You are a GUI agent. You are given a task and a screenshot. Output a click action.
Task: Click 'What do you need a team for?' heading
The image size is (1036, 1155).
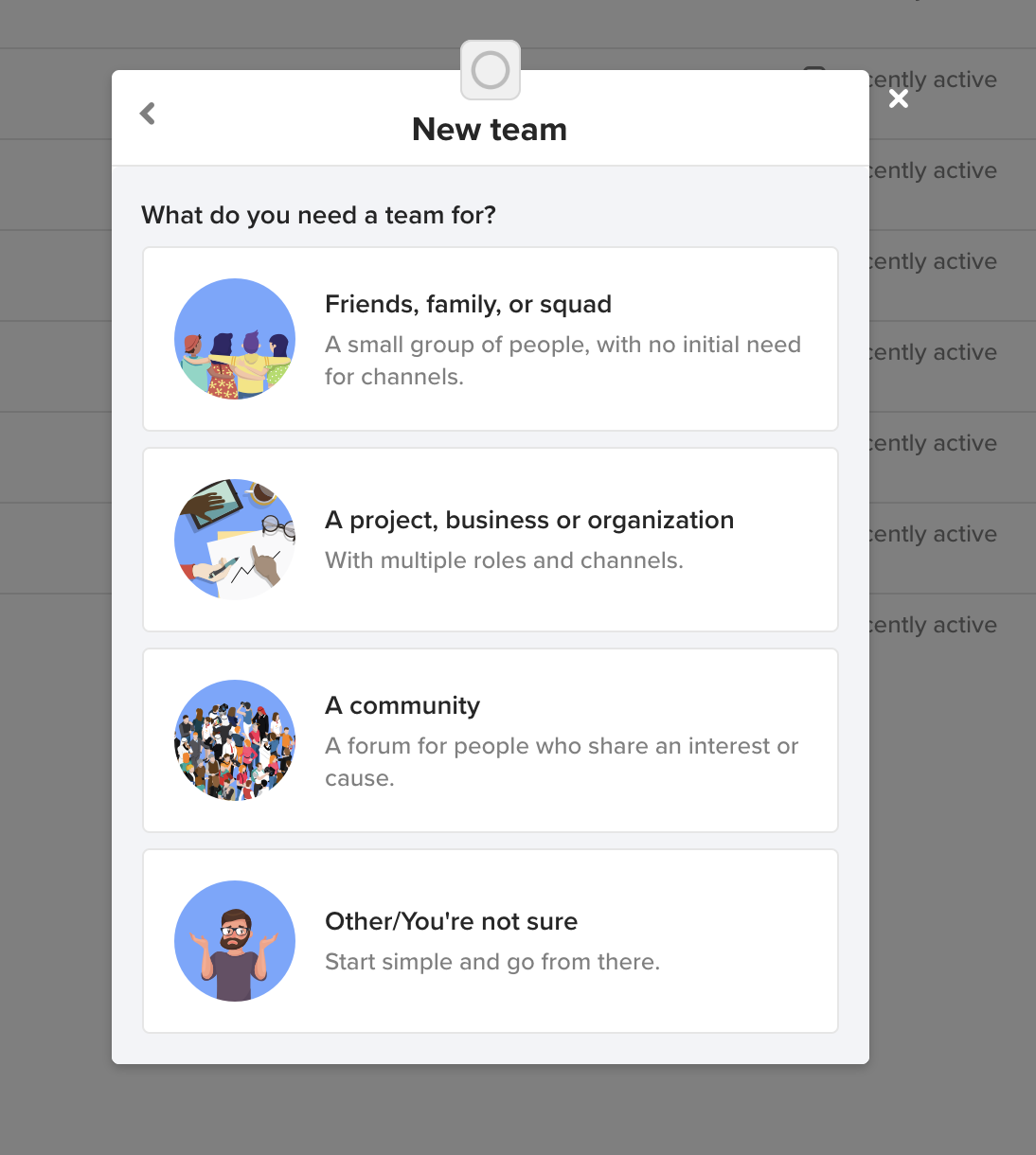(x=318, y=215)
